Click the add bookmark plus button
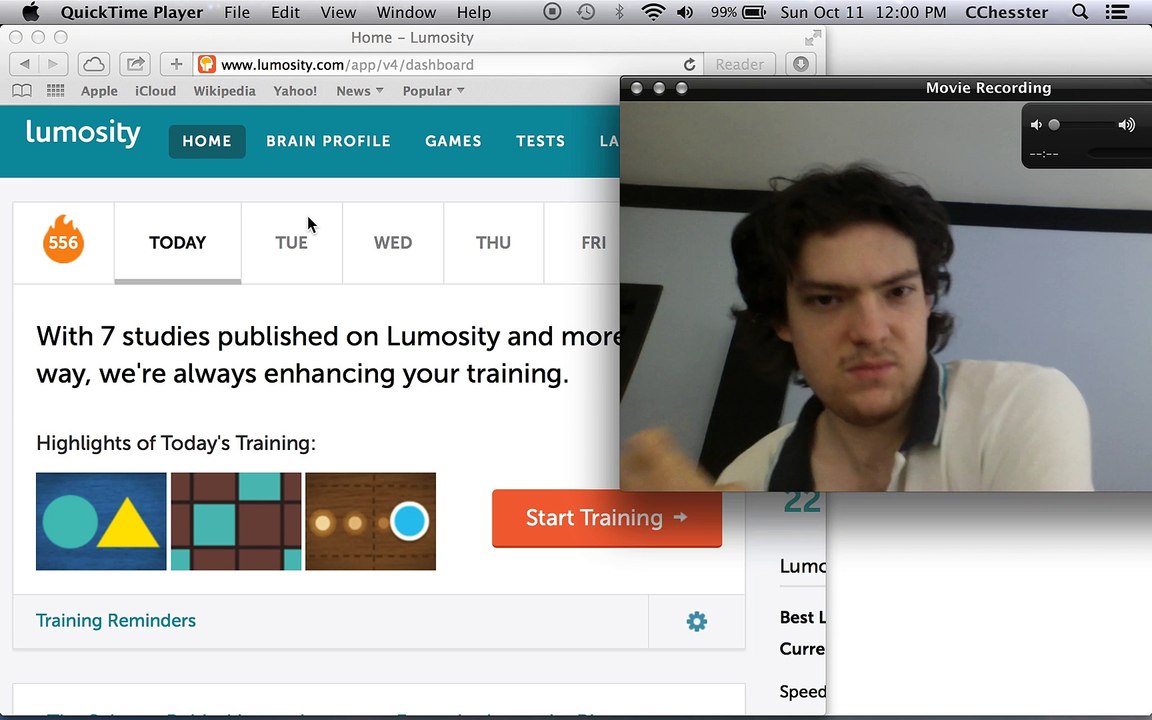This screenshot has height=720, width=1152. pyautogui.click(x=176, y=64)
